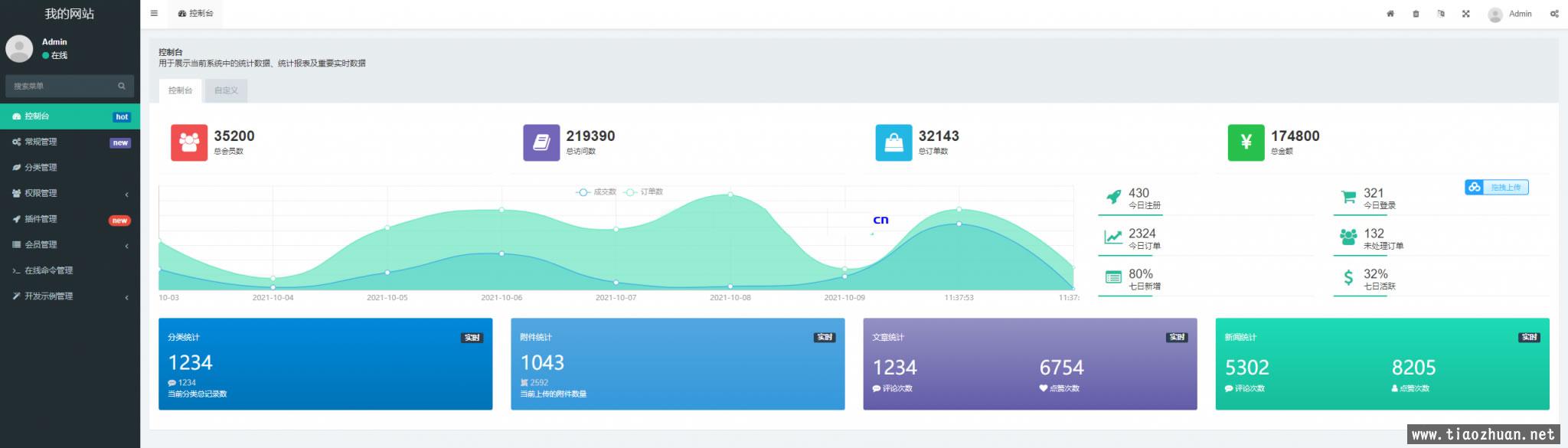Click the rocket icon beside 今日注册

(1114, 197)
